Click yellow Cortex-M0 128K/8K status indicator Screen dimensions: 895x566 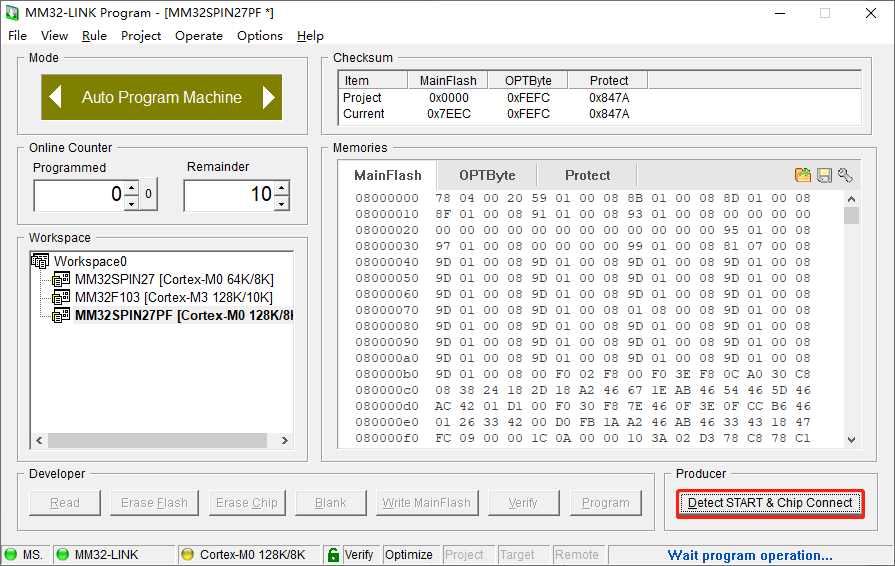tap(187, 554)
